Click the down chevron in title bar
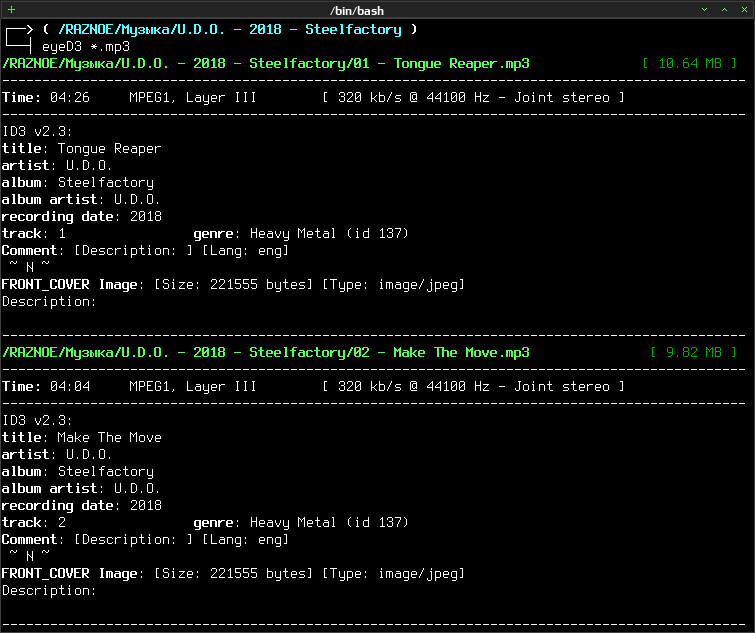This screenshot has width=755, height=633. point(704,10)
